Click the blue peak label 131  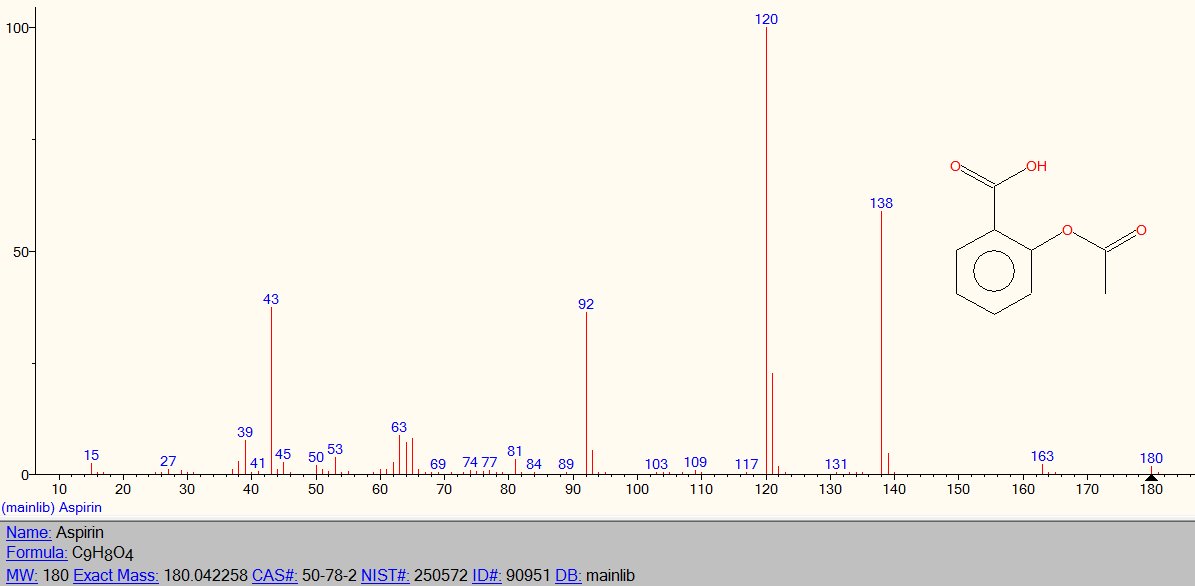[836, 464]
